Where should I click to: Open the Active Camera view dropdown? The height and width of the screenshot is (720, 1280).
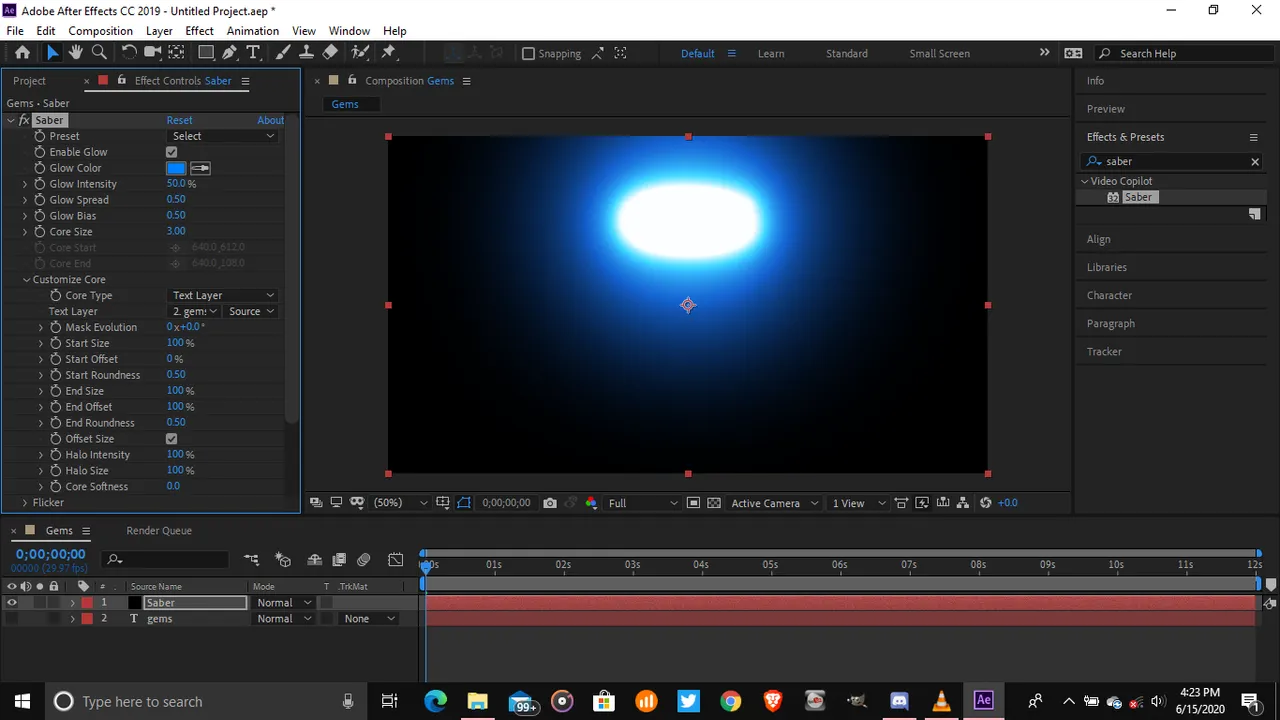(x=774, y=503)
